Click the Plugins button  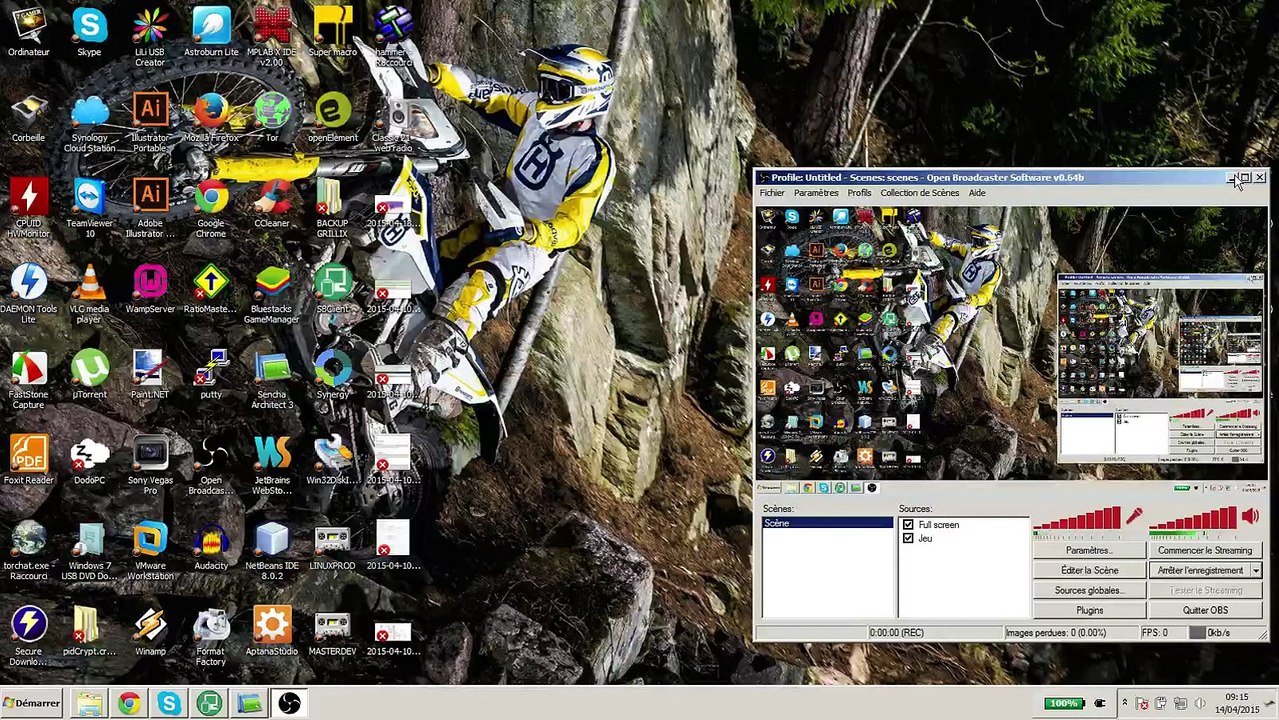coord(1089,610)
